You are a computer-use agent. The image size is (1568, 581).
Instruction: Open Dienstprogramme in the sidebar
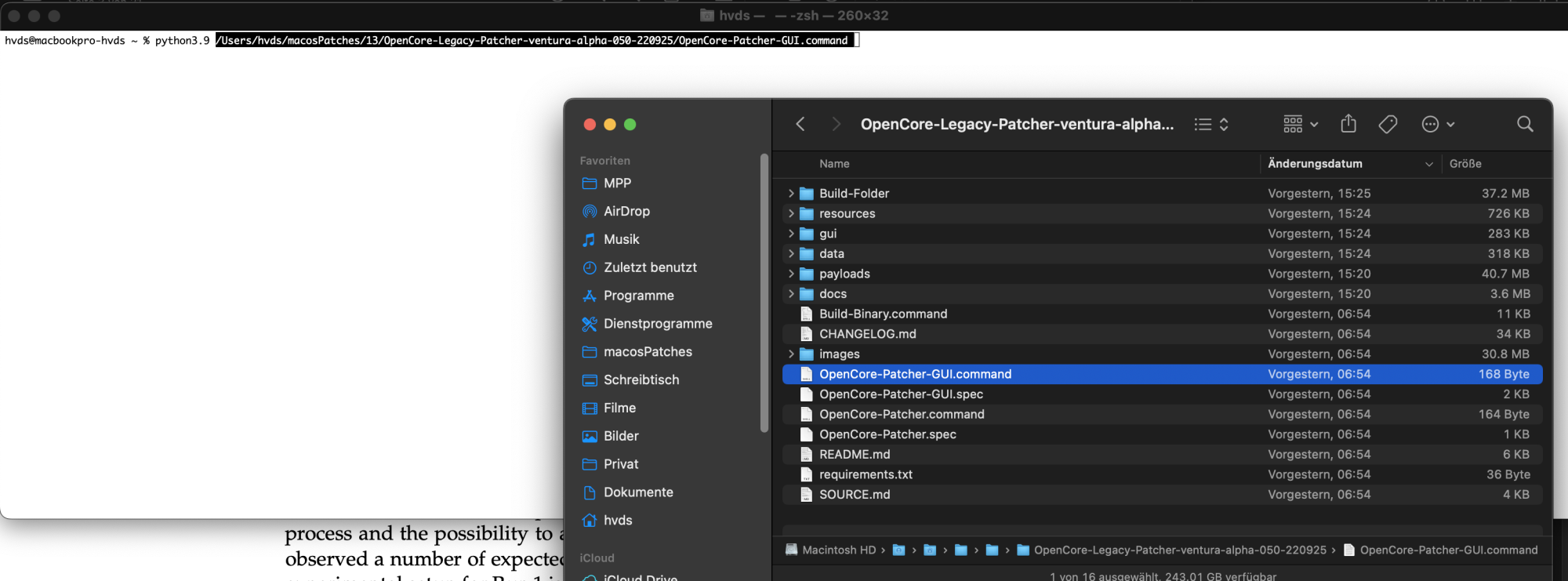(658, 324)
